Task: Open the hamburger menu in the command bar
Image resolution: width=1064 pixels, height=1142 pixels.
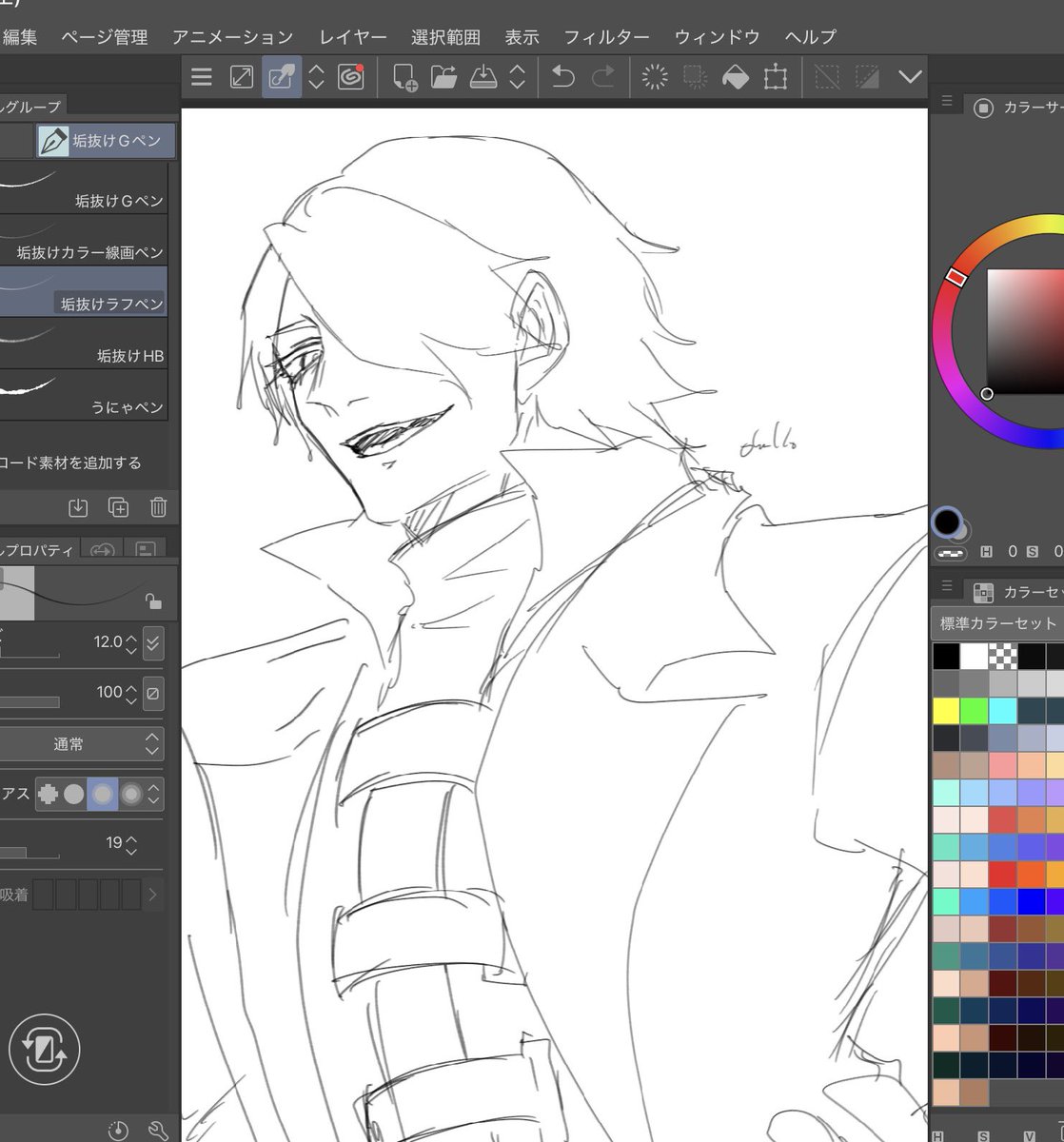Action: [201, 77]
